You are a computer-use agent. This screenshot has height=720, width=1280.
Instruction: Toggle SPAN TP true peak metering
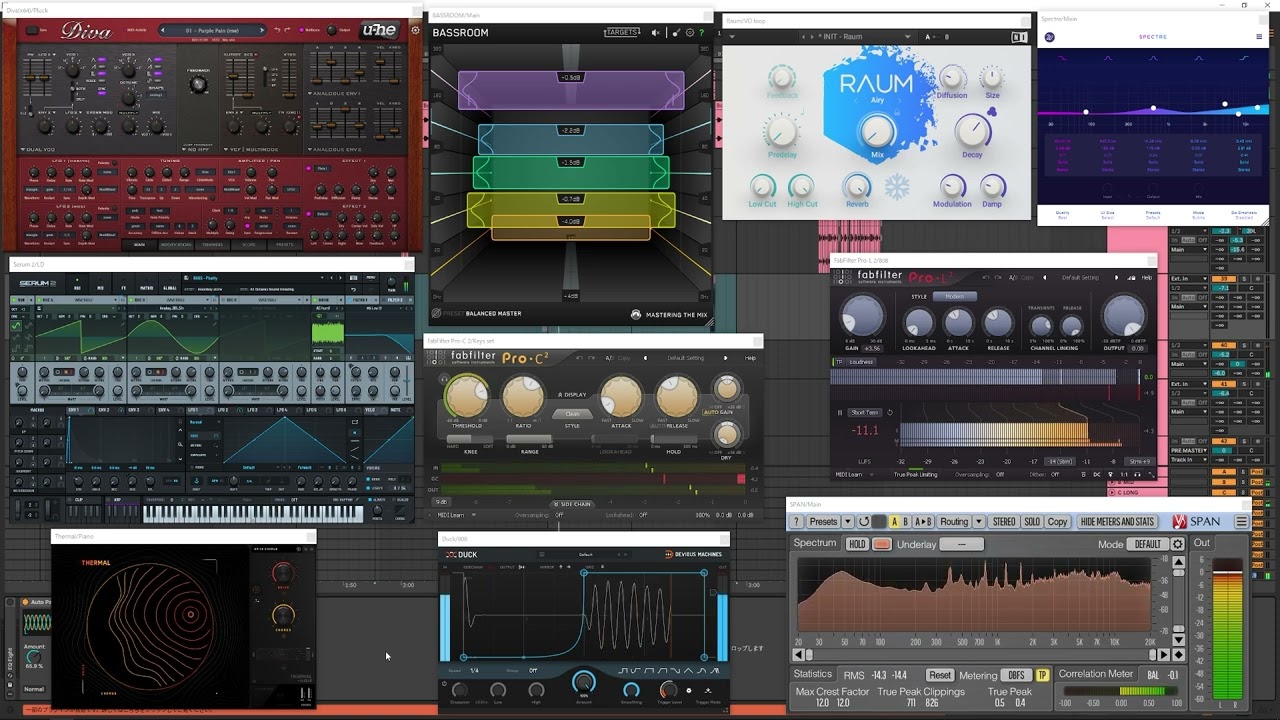[x=1042, y=675]
